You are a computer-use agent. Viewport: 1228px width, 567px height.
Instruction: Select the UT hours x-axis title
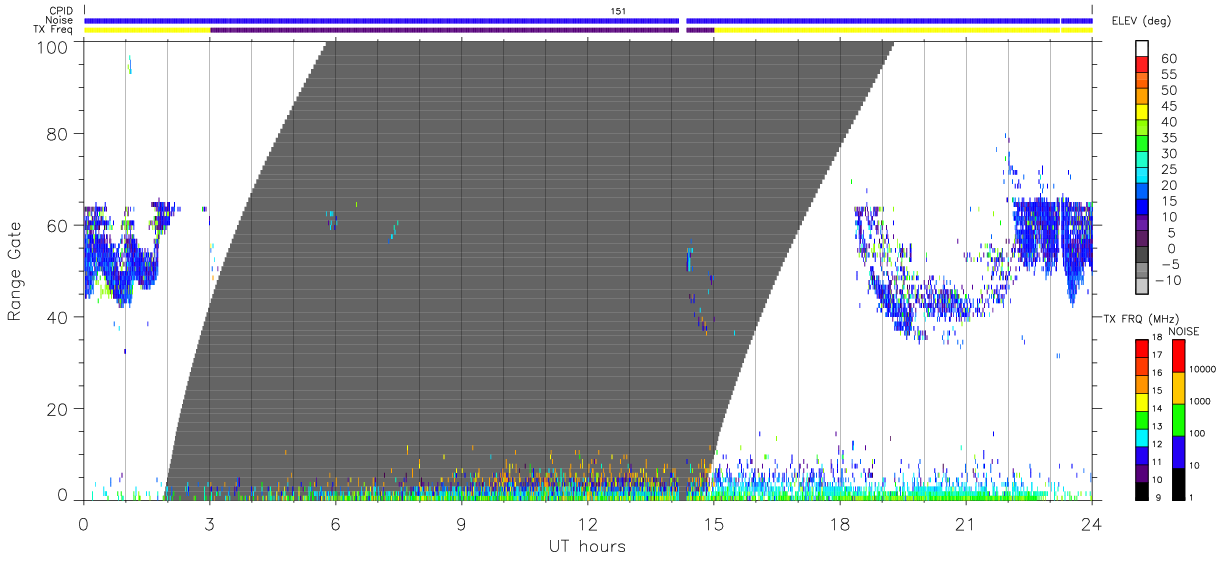(587, 546)
